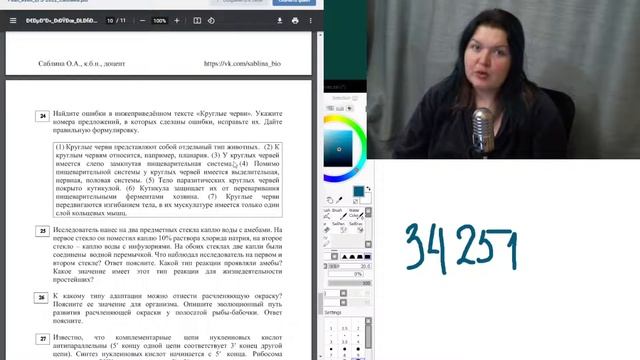
Task: Select brush size 1.5 in size list
Action: tap(344, 328)
